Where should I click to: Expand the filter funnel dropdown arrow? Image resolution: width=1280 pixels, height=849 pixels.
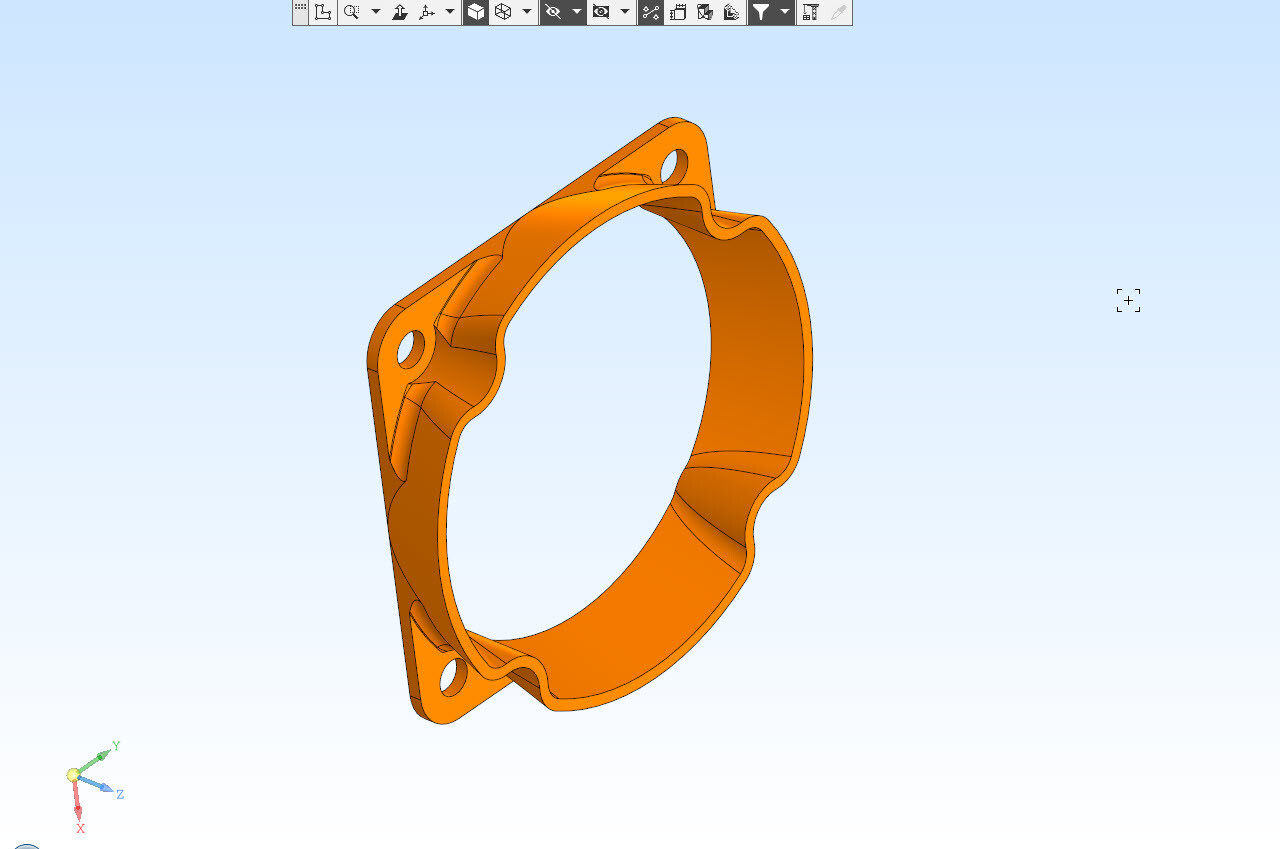tap(785, 12)
